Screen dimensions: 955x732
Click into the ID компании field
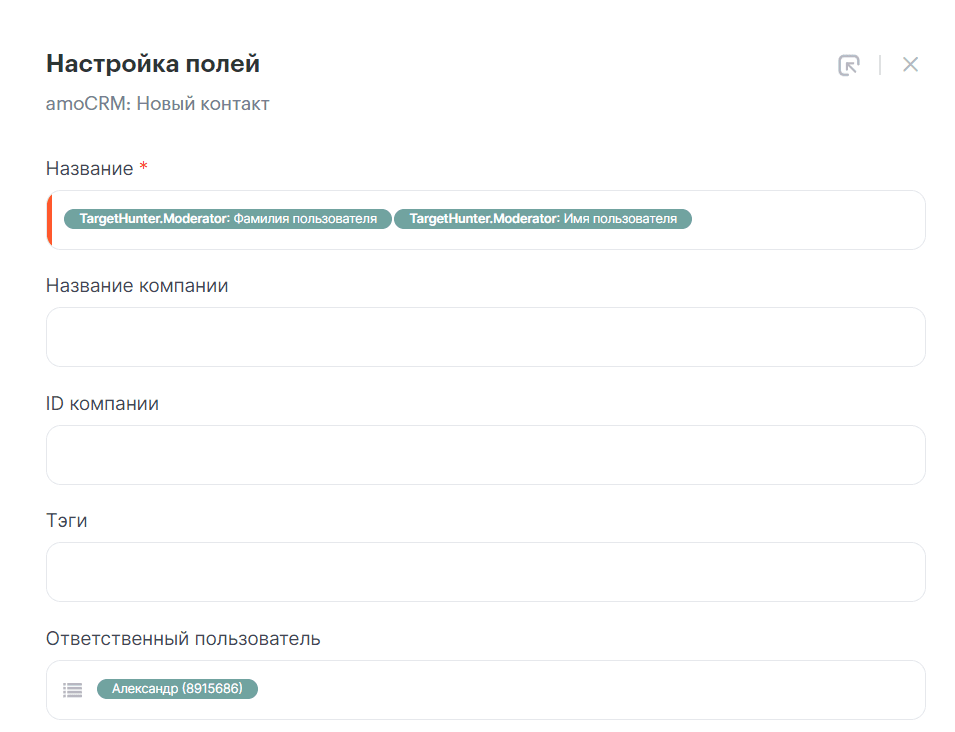(x=485, y=455)
